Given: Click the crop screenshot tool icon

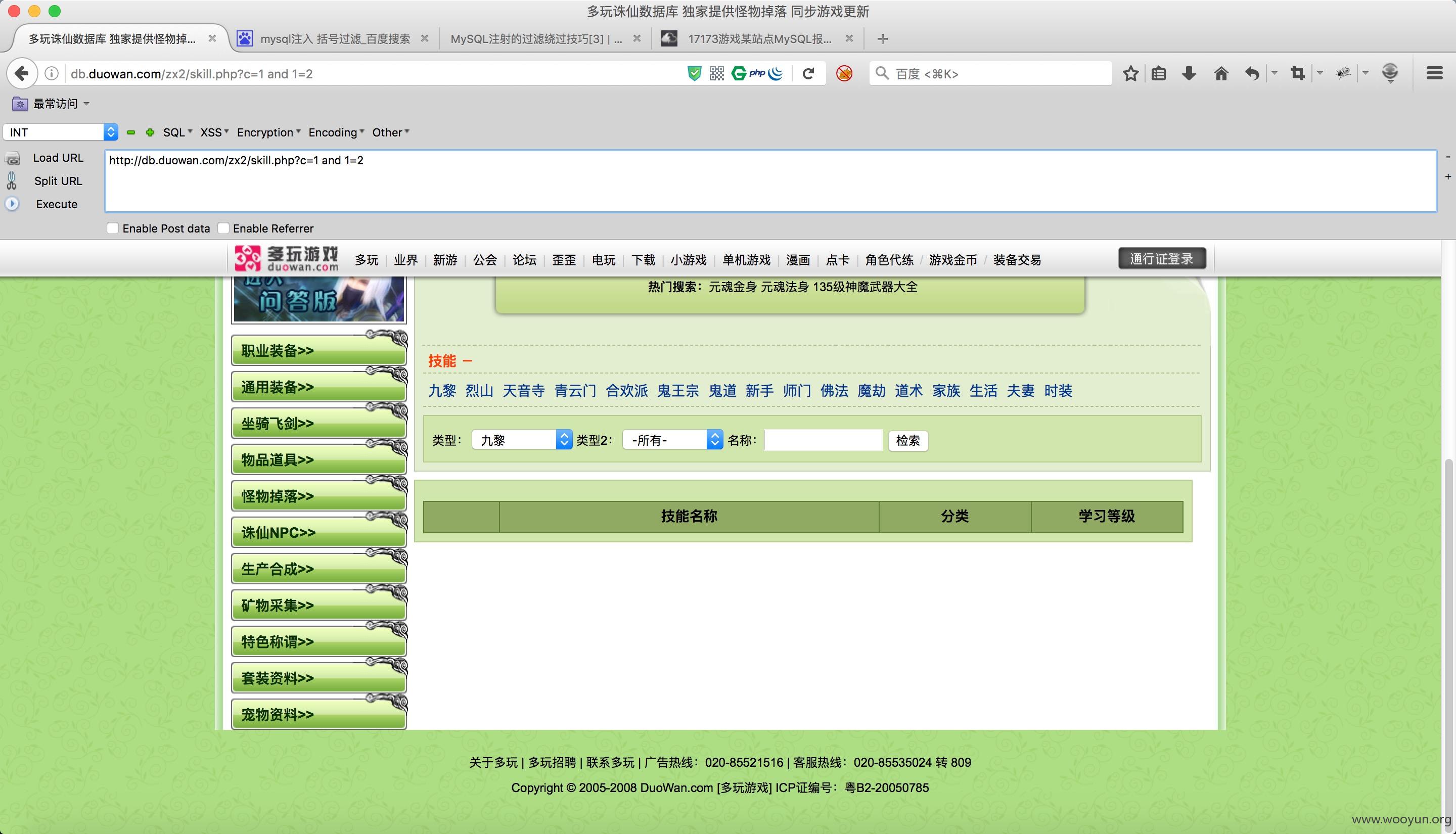Looking at the screenshot, I should (x=1297, y=73).
